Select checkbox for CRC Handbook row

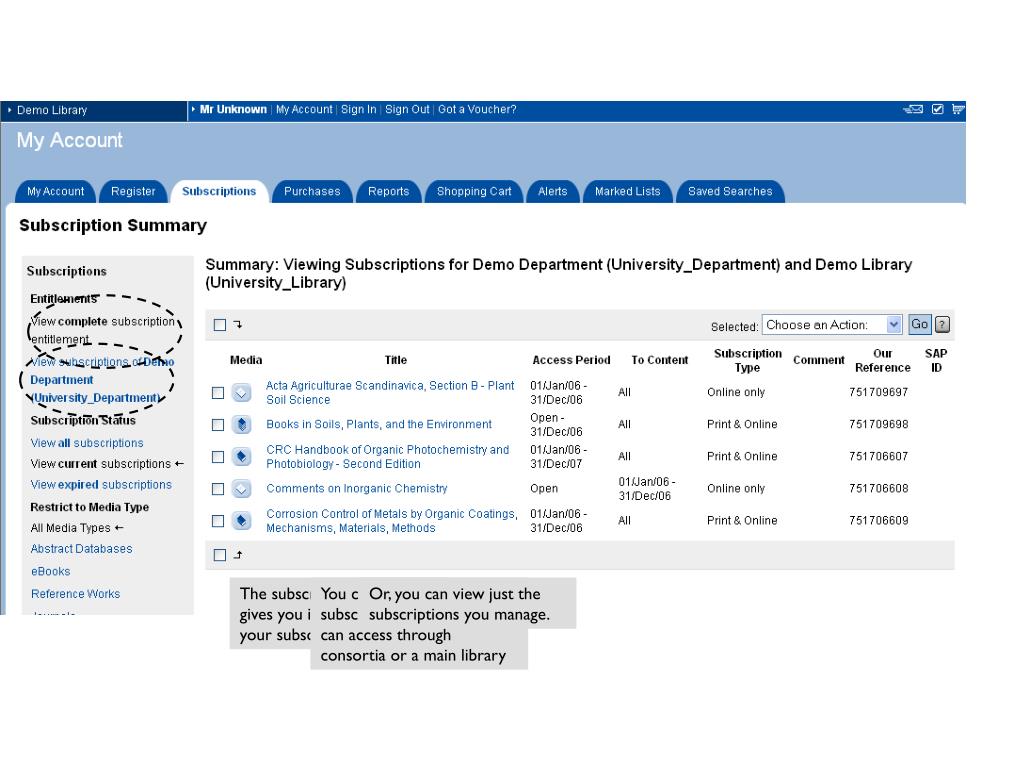pos(218,456)
